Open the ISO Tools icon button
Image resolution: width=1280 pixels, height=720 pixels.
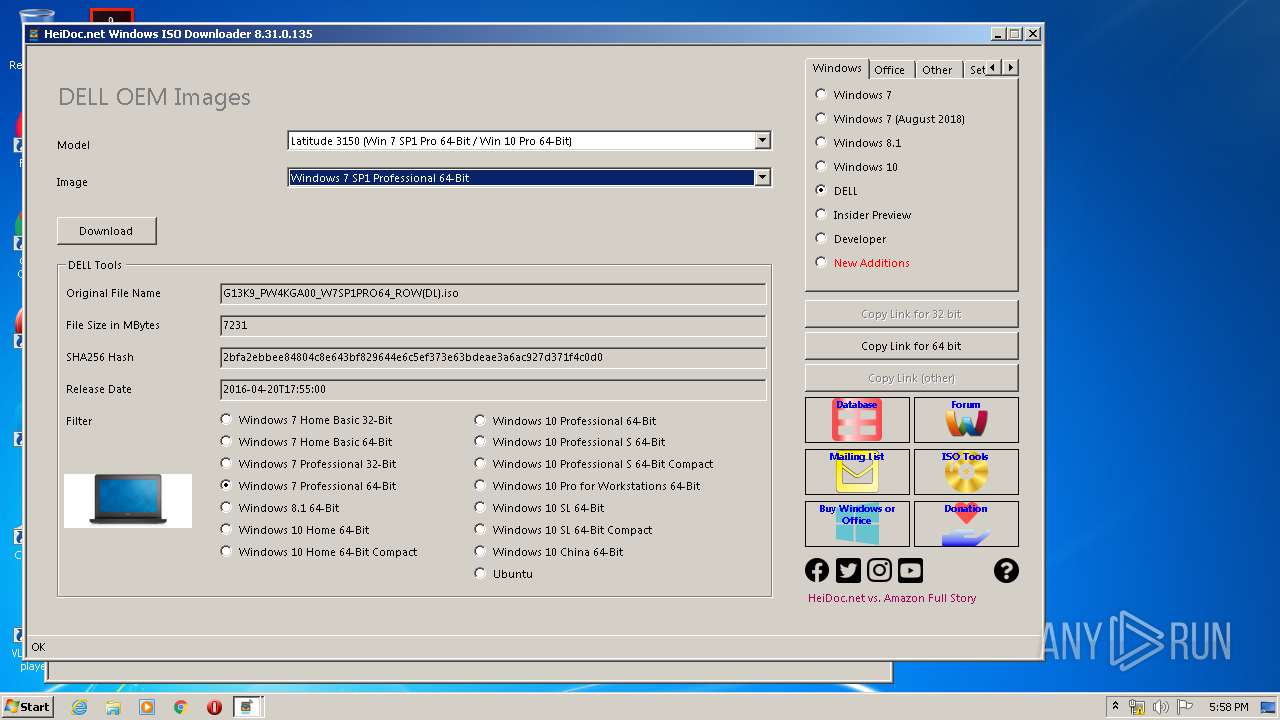(966, 472)
